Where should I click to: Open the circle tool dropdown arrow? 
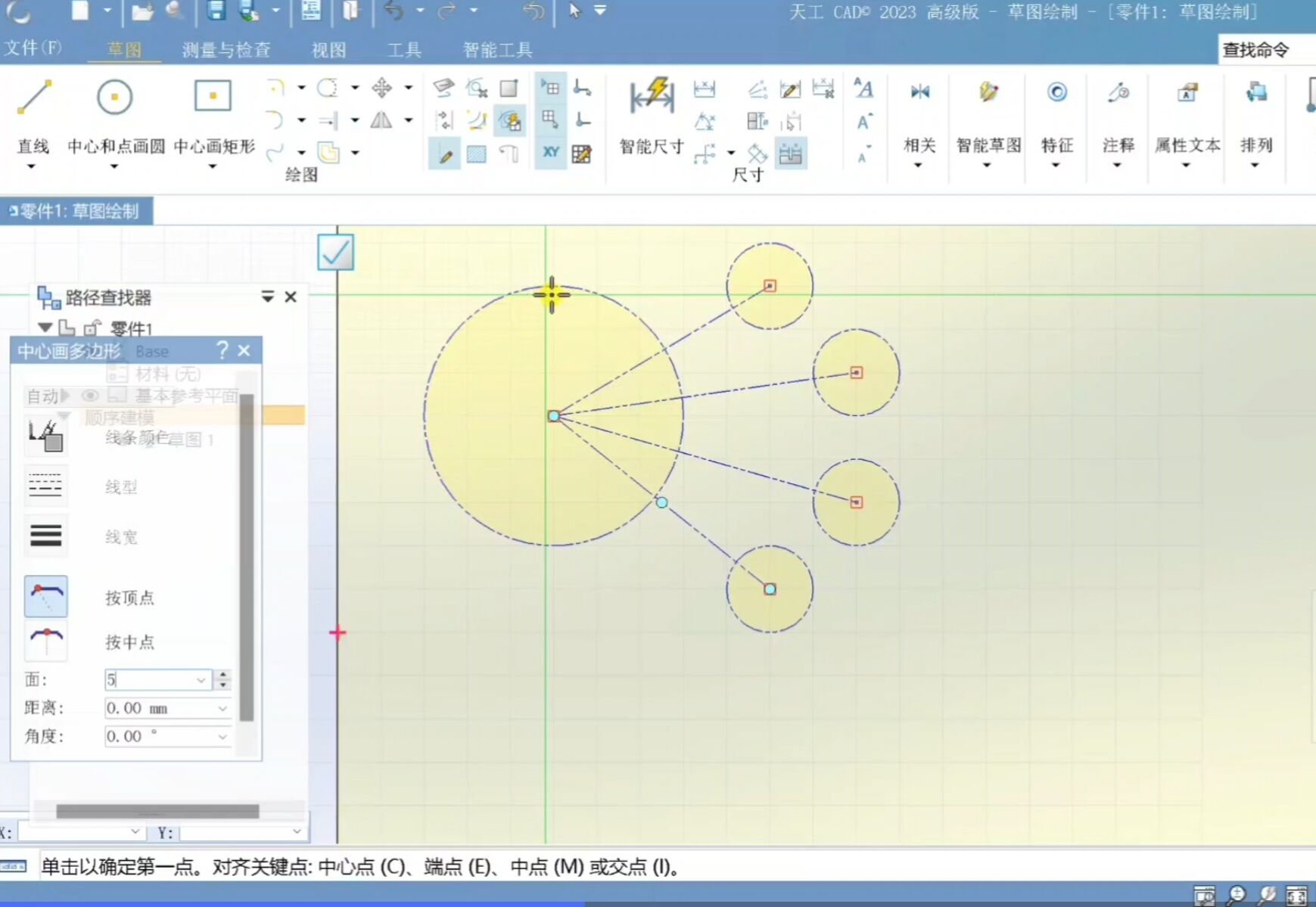pyautogui.click(x=114, y=167)
